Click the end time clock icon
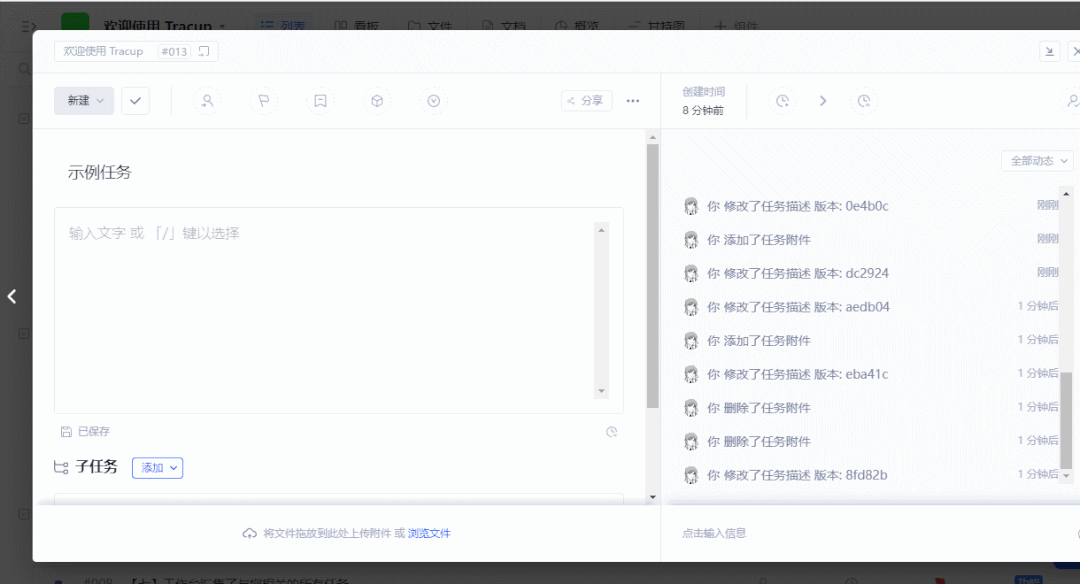This screenshot has width=1080, height=584. coord(864,100)
